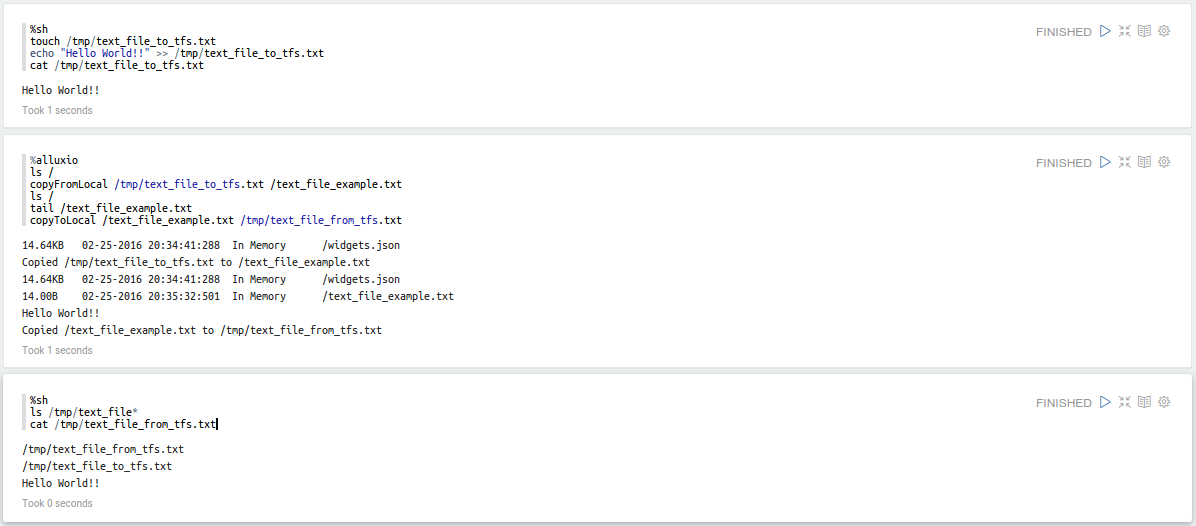Screen dimensions: 1196x526
Task: Open the settings gear of the last paragraph
Action: pyautogui.click(x=1164, y=402)
